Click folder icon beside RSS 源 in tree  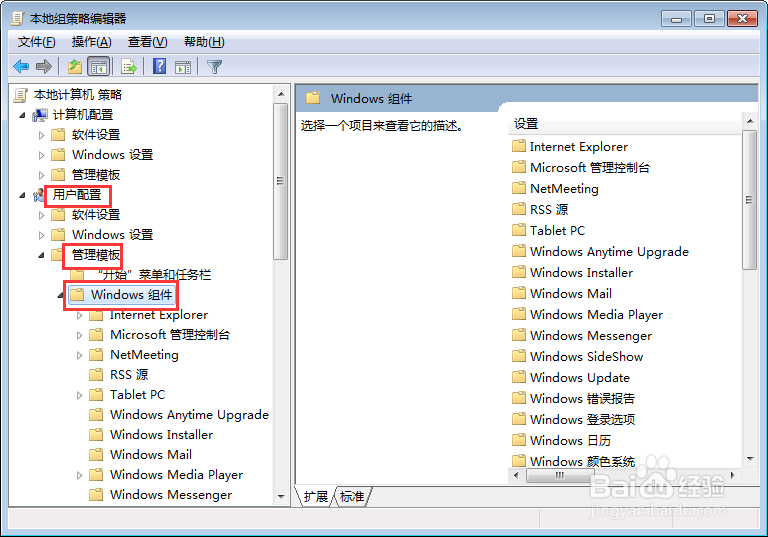(x=96, y=375)
